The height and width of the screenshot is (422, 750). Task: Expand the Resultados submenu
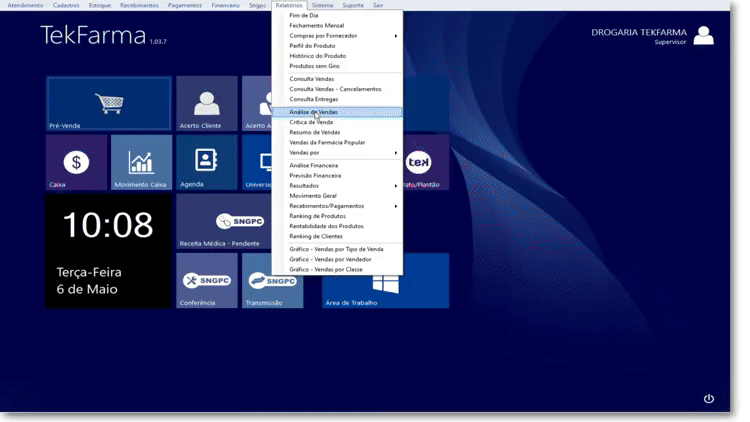tap(340, 185)
